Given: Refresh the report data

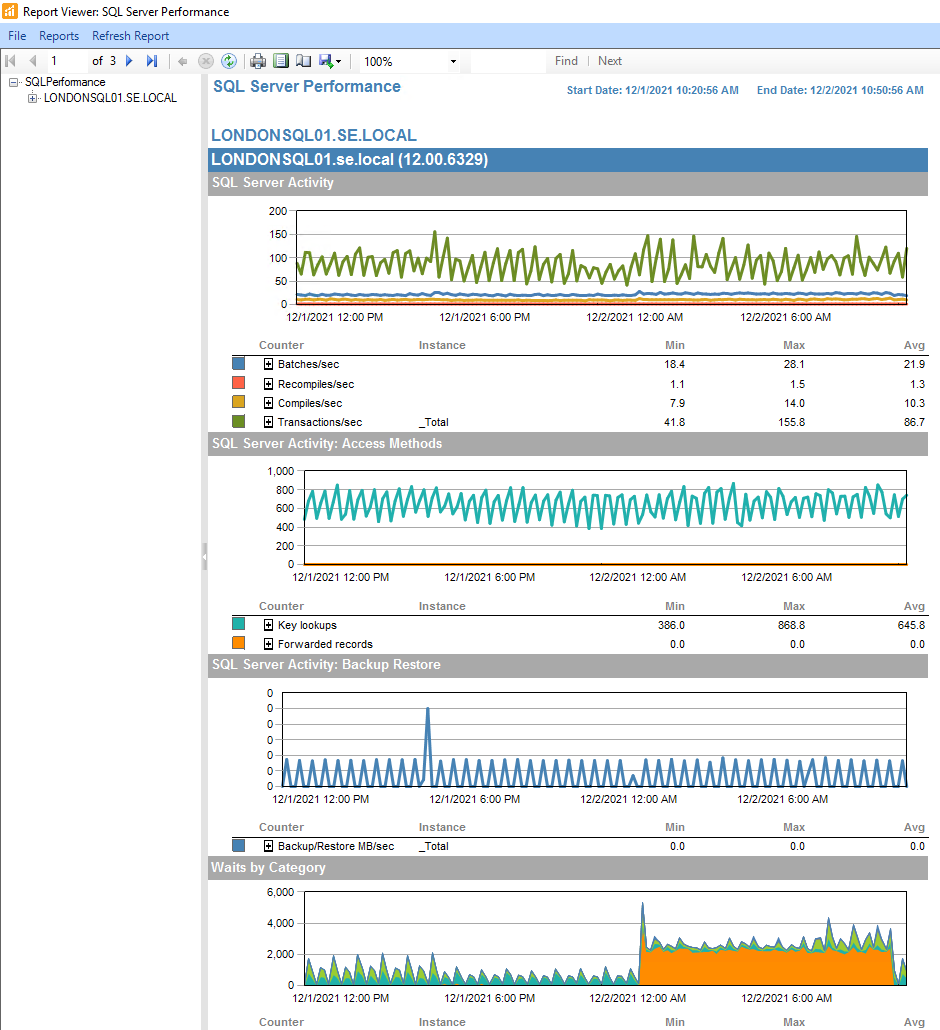Looking at the screenshot, I should coord(229,61).
